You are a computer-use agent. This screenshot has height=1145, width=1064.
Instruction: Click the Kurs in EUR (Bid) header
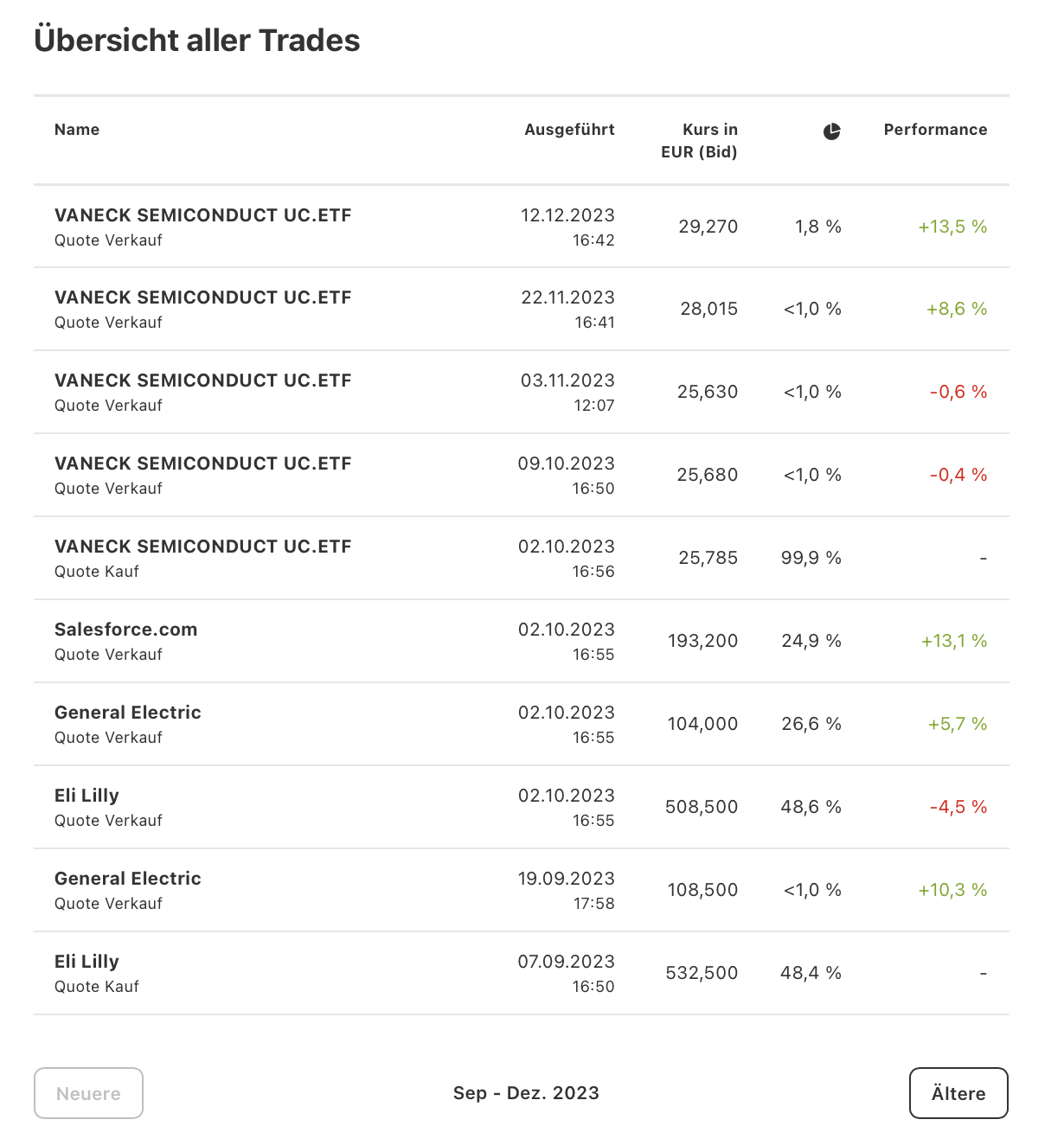click(x=699, y=141)
